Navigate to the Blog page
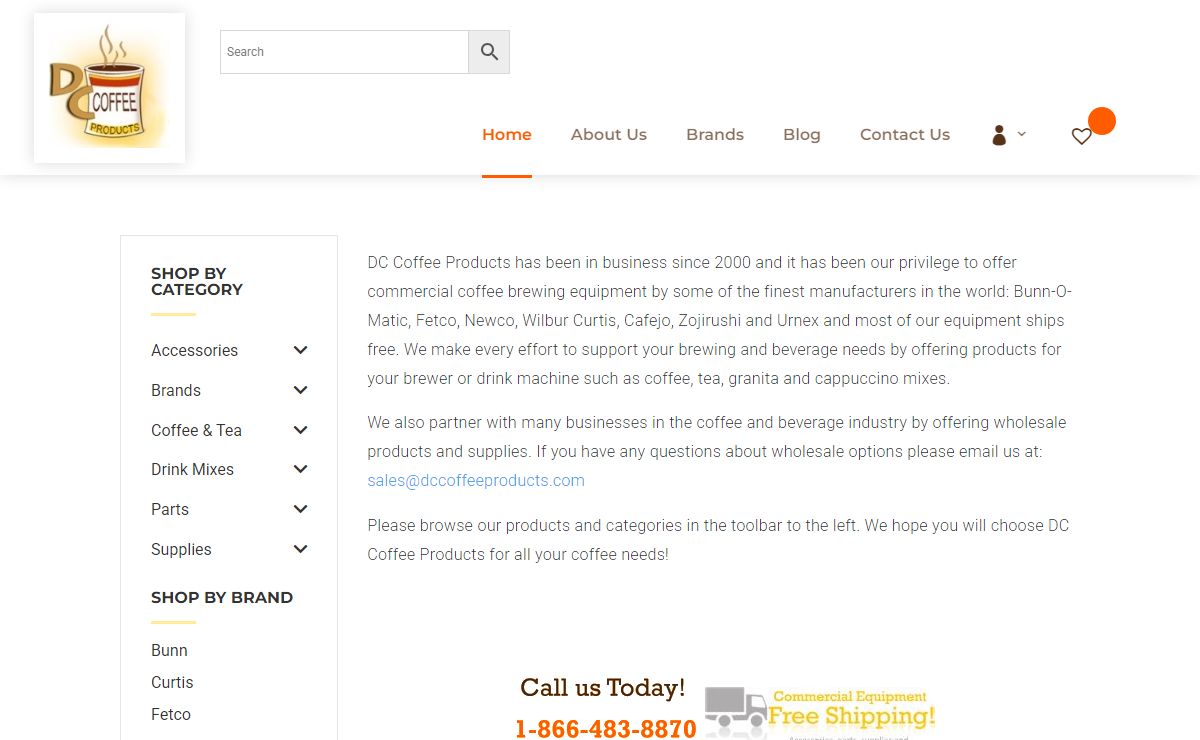 point(802,134)
